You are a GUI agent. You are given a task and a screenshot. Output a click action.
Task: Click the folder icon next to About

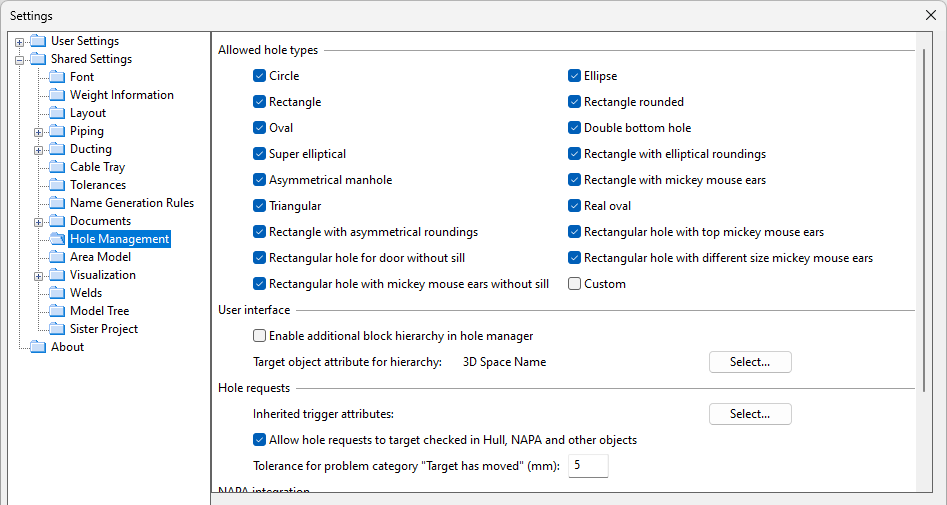point(38,347)
